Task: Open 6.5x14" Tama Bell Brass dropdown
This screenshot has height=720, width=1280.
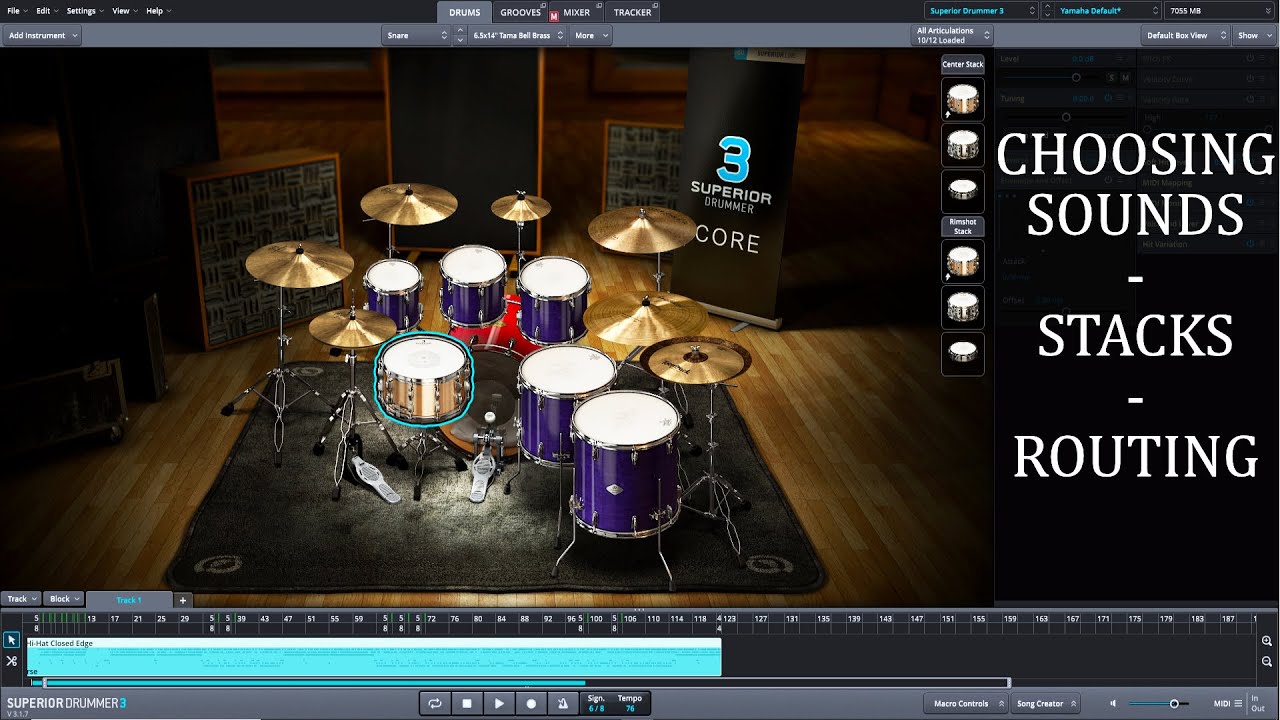Action: (517, 35)
